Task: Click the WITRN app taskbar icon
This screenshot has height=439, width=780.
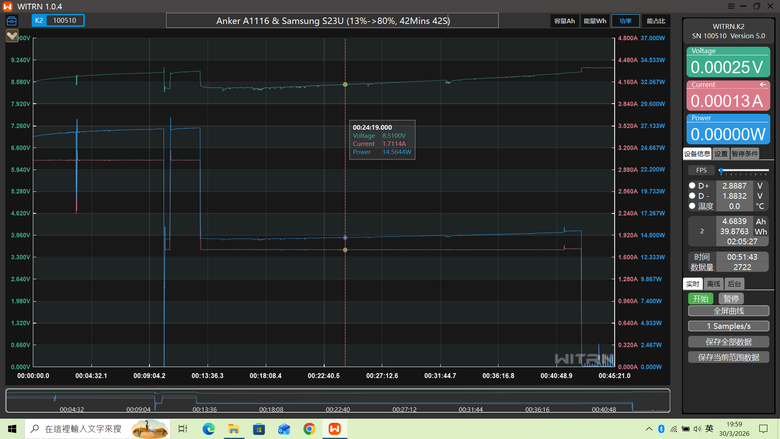Action: [x=335, y=429]
